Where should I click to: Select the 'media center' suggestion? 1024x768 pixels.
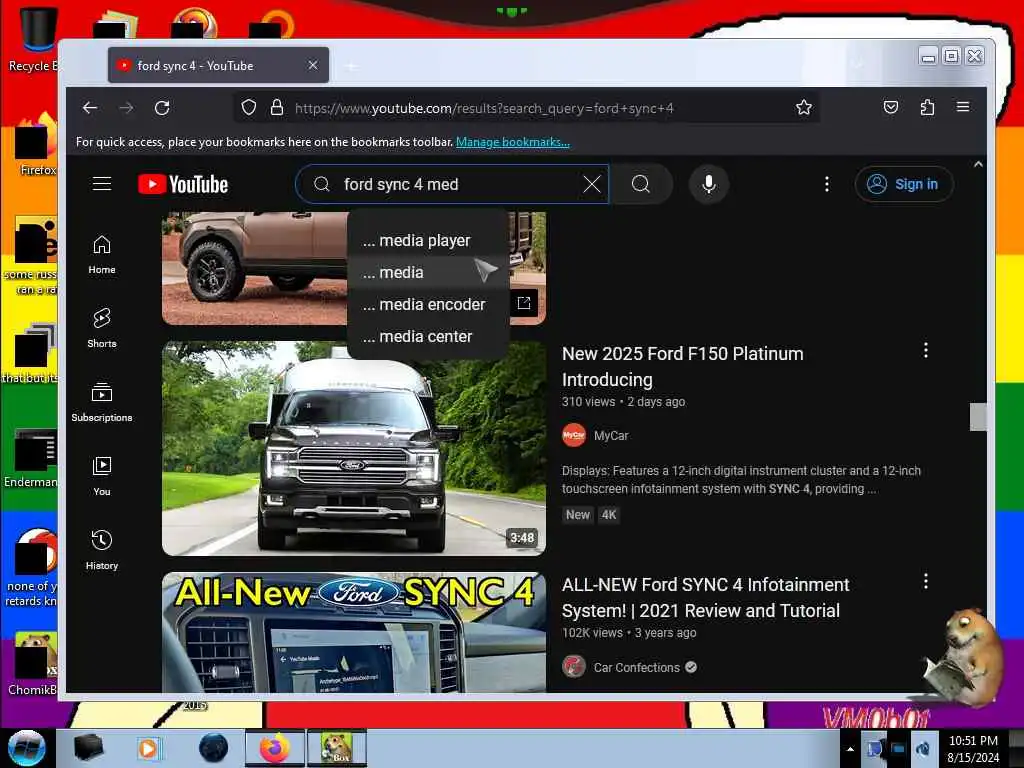coord(428,336)
